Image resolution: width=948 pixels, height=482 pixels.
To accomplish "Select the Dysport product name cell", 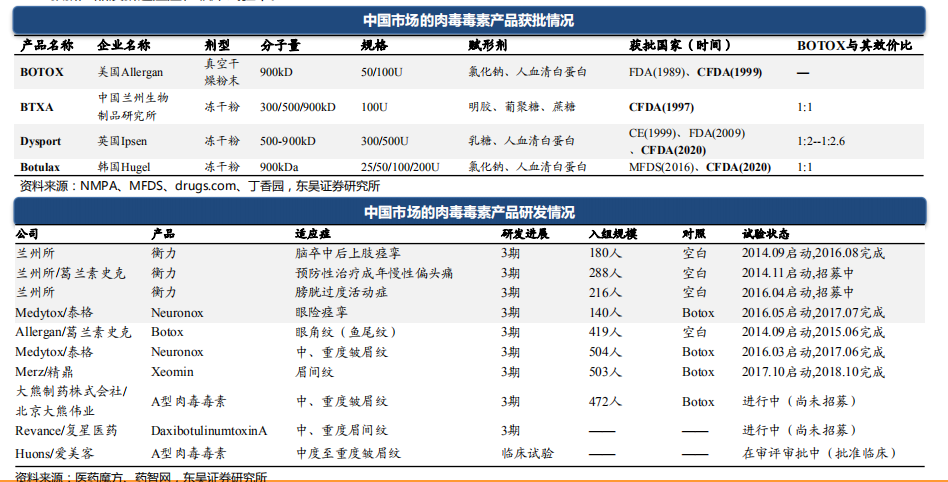I will point(41,141).
